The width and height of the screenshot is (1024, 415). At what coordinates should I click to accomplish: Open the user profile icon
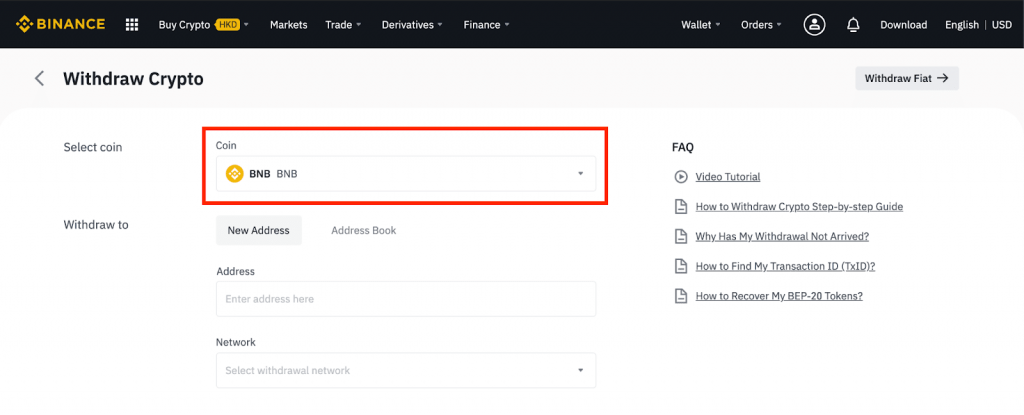pyautogui.click(x=814, y=25)
